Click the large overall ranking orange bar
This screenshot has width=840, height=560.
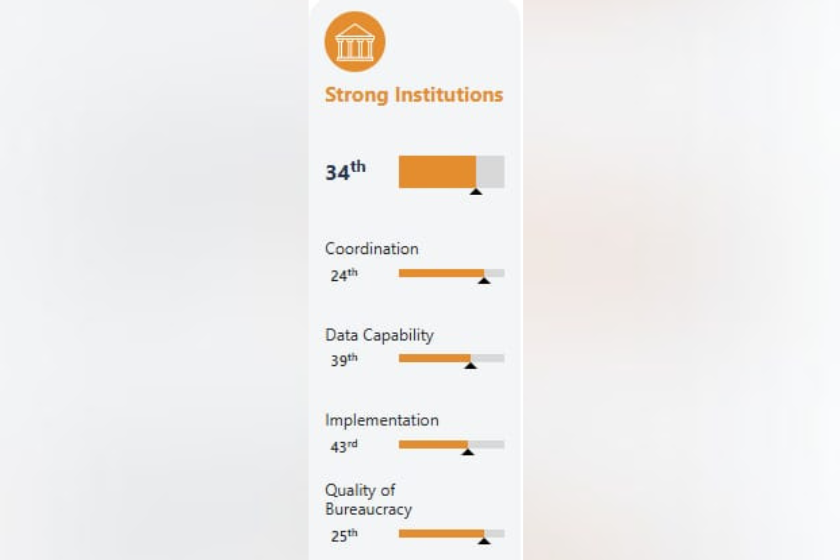tap(452, 172)
